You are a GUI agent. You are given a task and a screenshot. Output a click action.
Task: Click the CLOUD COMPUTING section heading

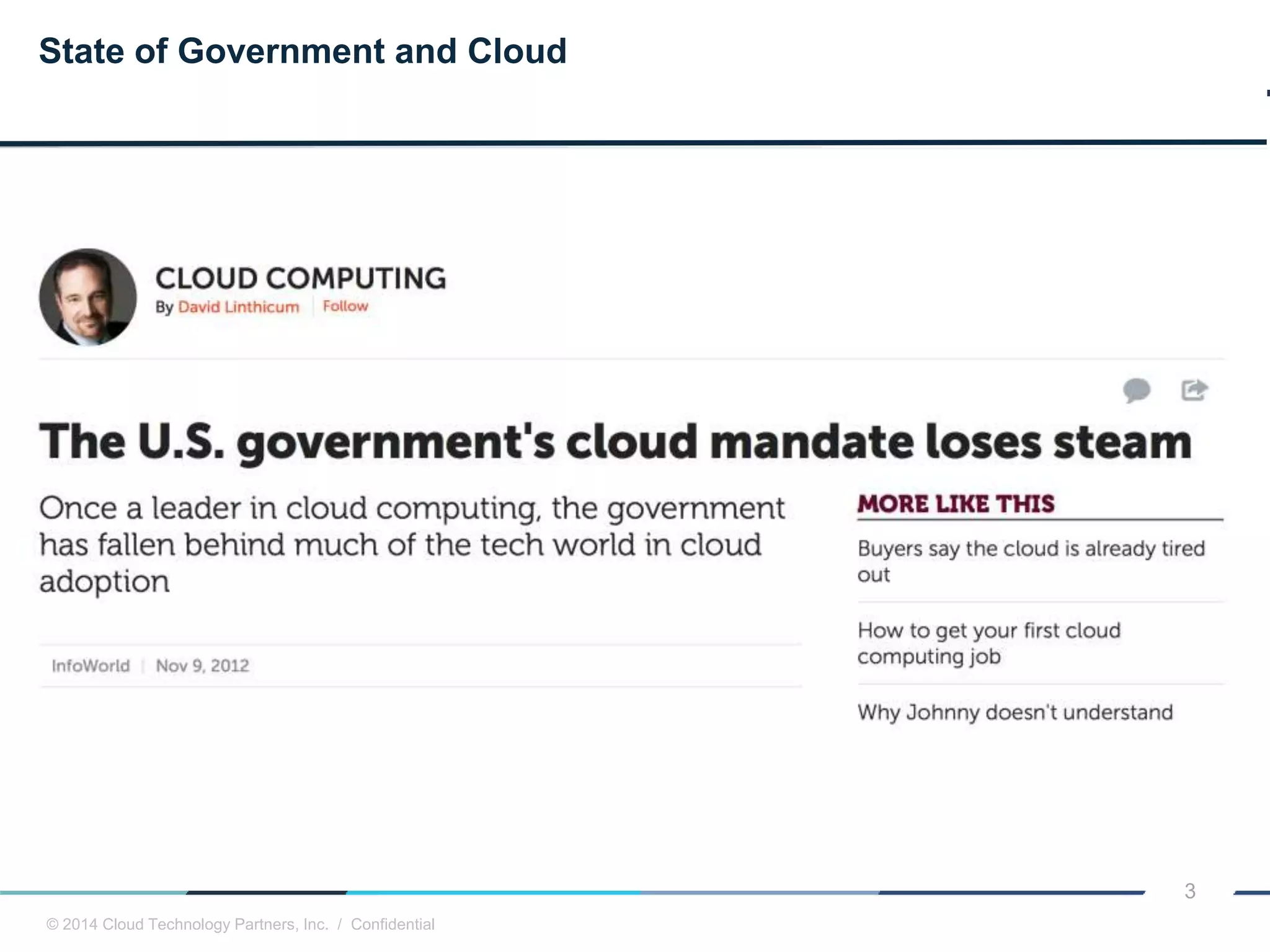pos(301,278)
